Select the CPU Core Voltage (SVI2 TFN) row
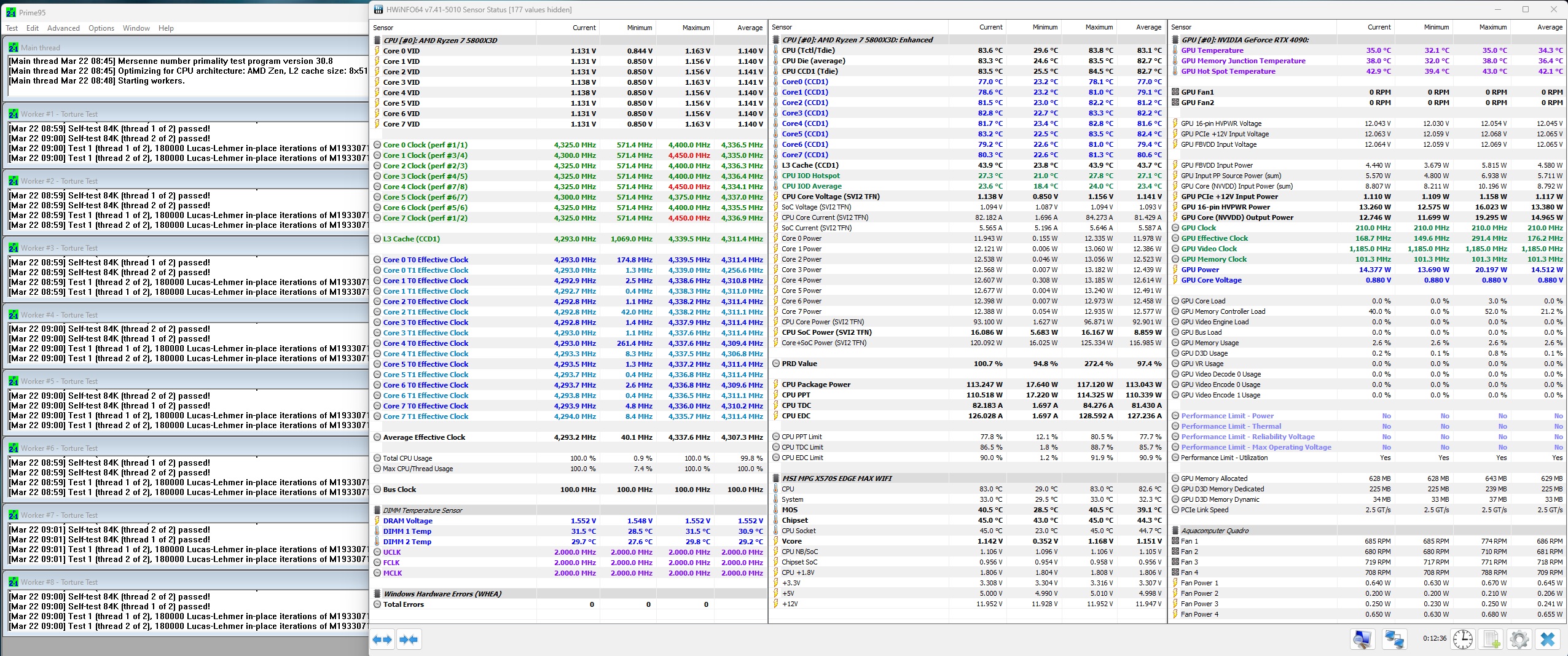This screenshot has height=656, width=1568. tap(967, 197)
